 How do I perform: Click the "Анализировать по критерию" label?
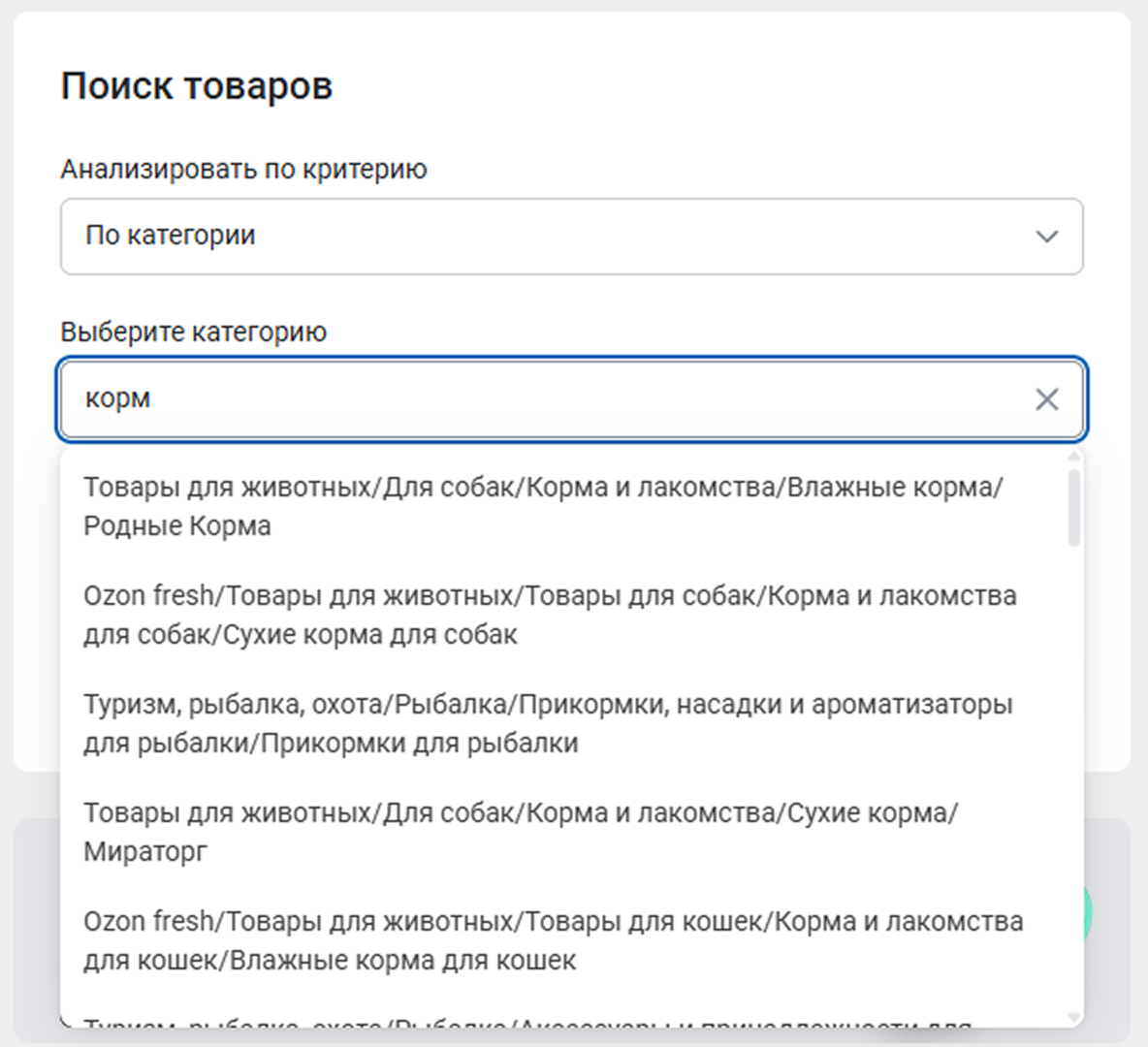click(x=243, y=170)
